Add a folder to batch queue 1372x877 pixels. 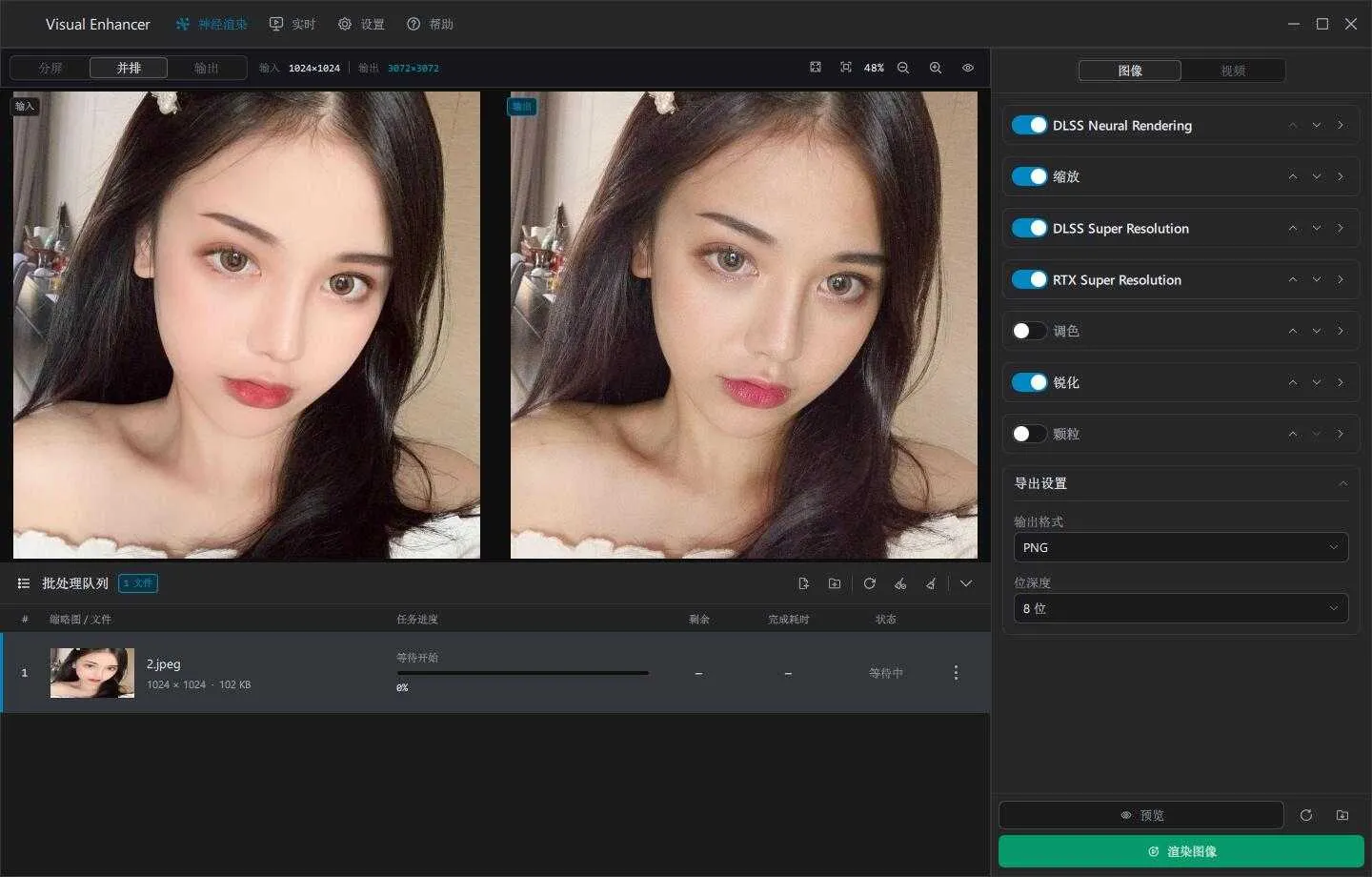point(835,583)
